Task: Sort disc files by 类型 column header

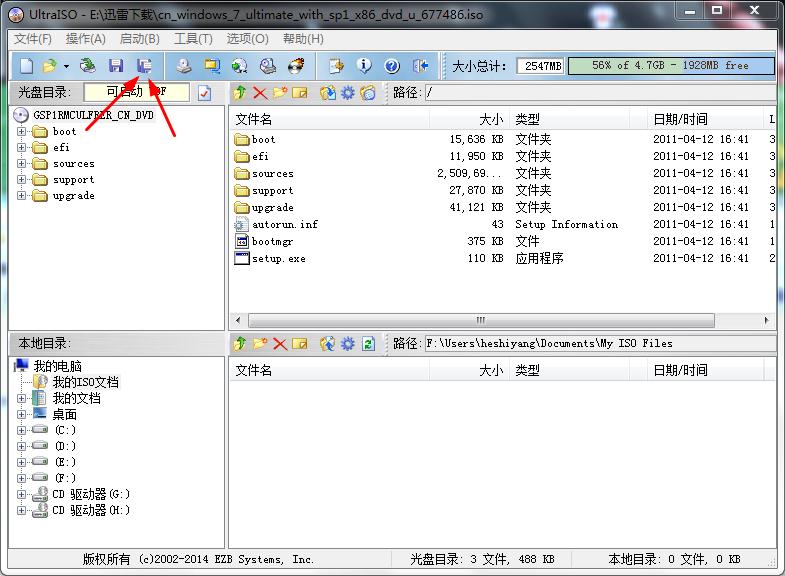Action: 570,119
